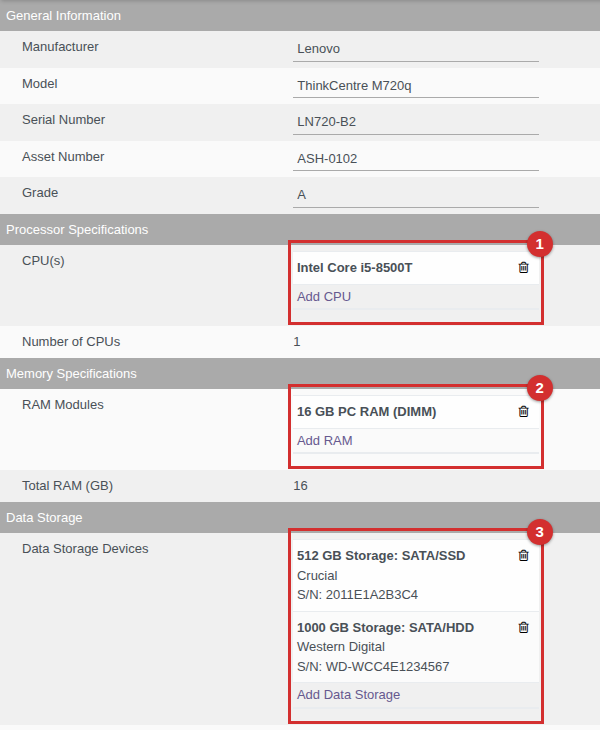
Task: Click the Crucial manufacturer text
Action: (317, 575)
